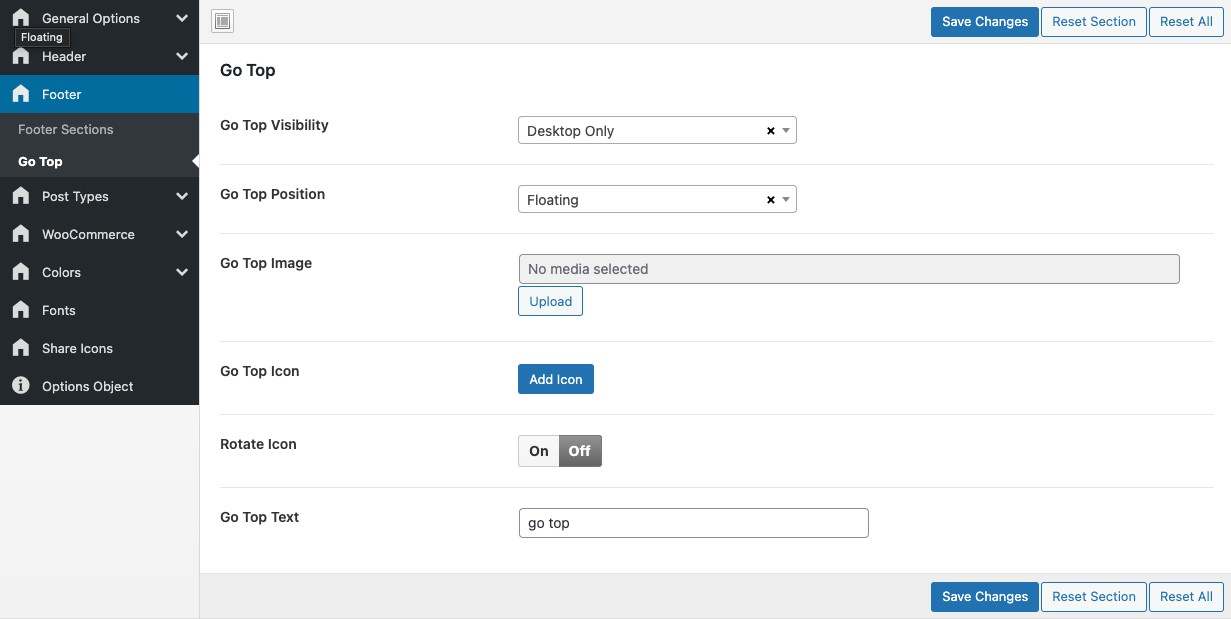Expand the WooCommerce chevron
The width and height of the screenshot is (1231, 619).
coord(182,234)
